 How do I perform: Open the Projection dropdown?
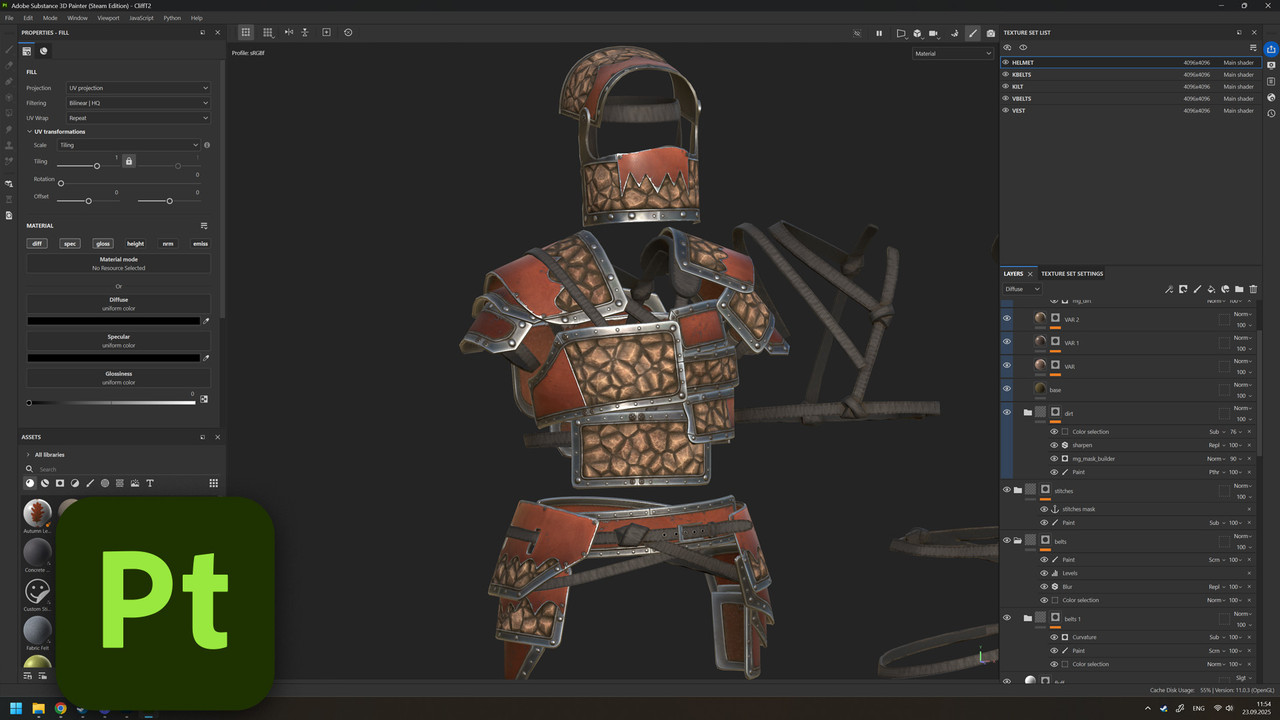click(138, 88)
